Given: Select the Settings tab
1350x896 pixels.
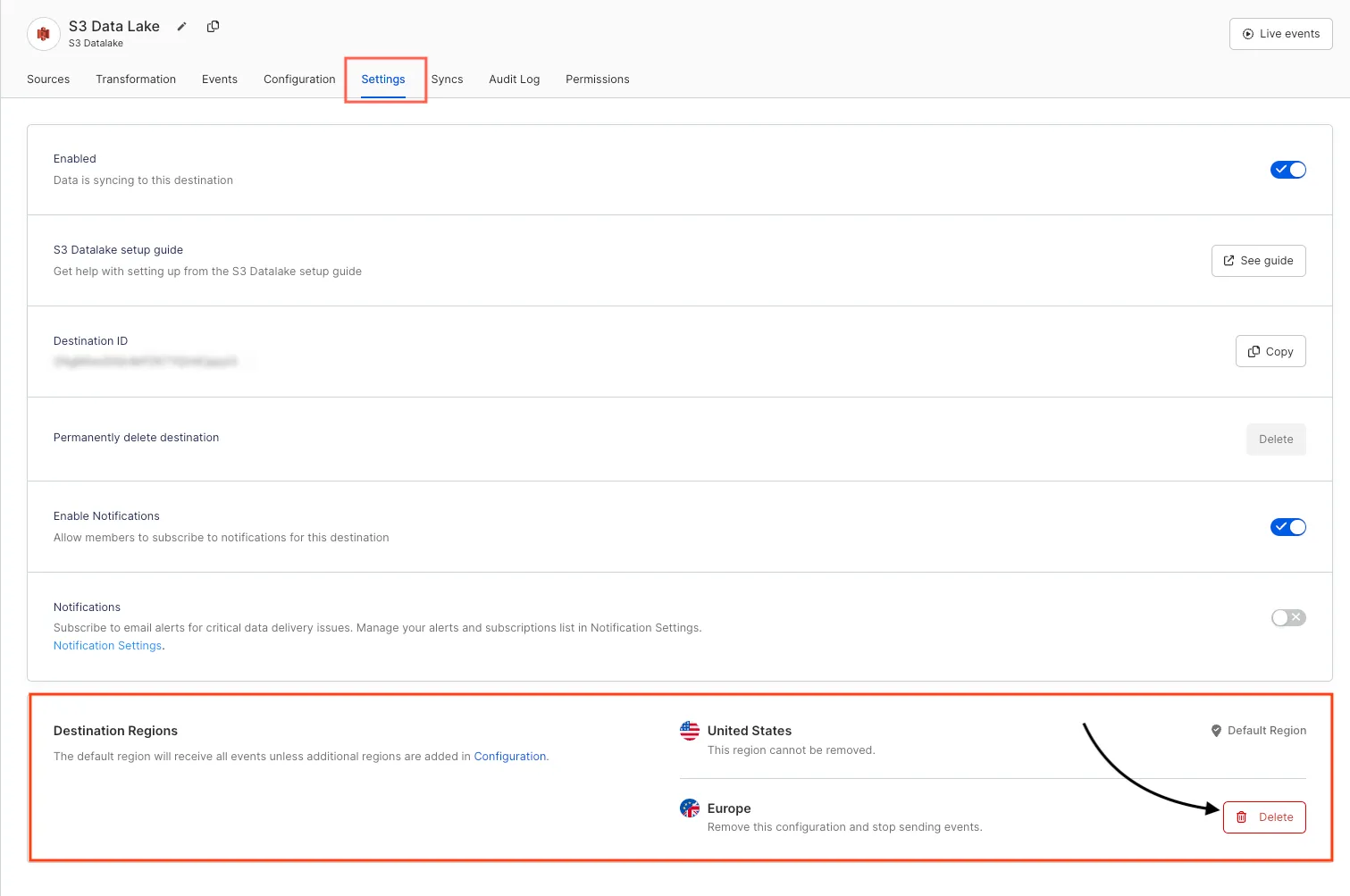Looking at the screenshot, I should pyautogui.click(x=383, y=80).
